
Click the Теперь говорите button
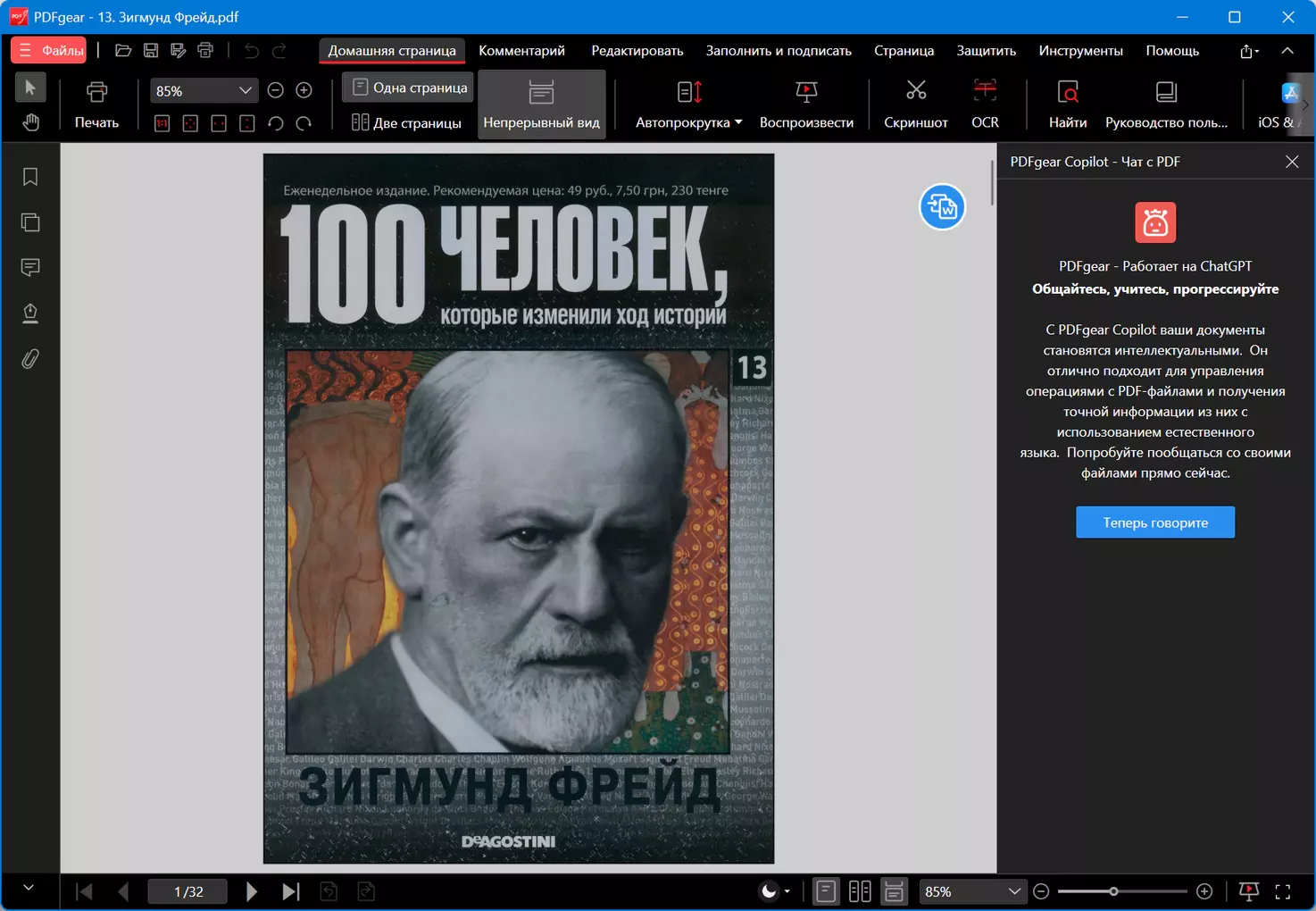[1155, 522]
